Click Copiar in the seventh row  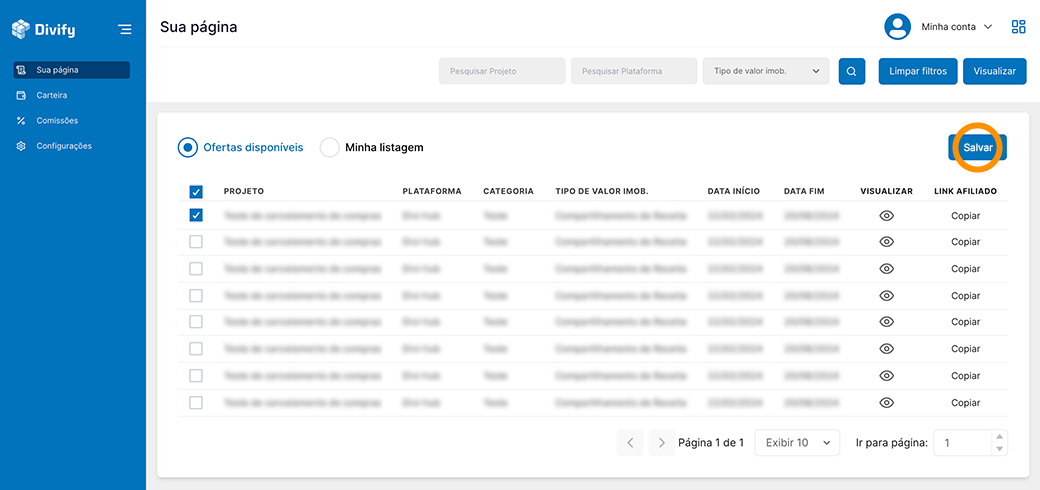(x=965, y=376)
